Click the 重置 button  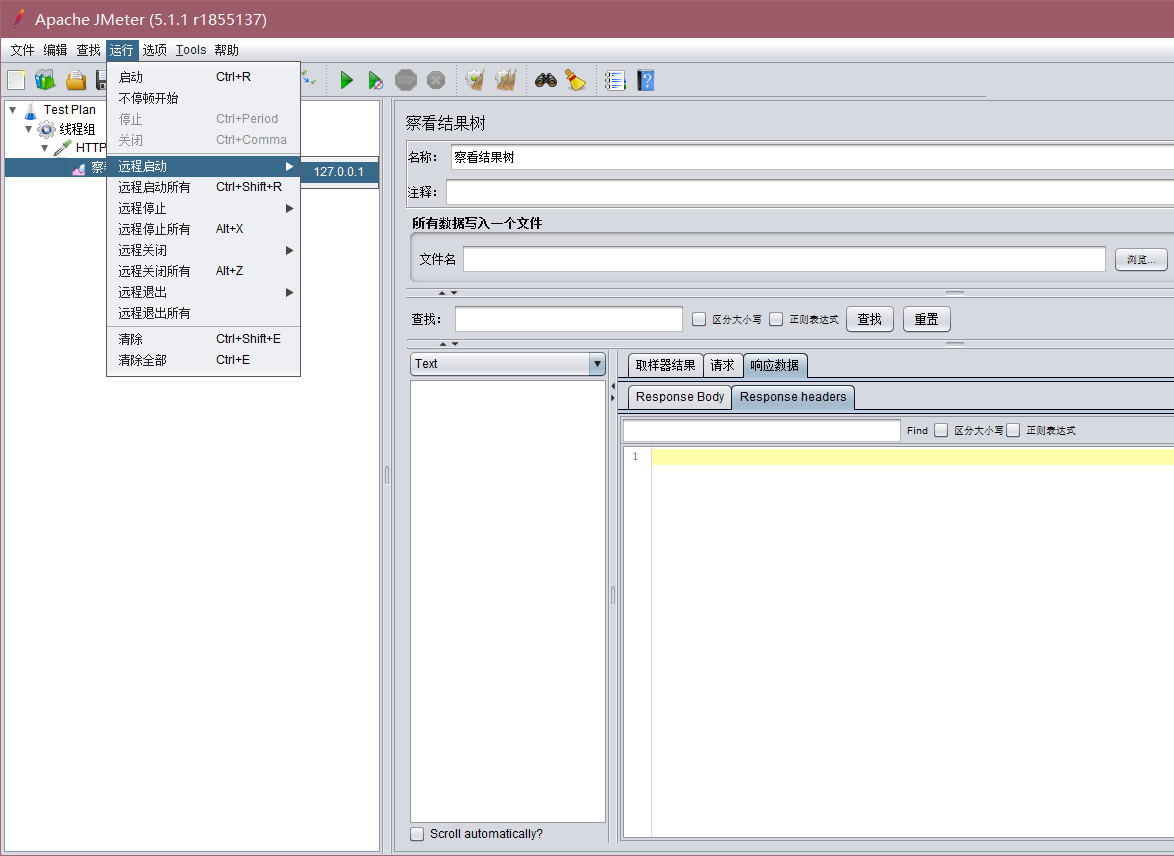coord(926,319)
